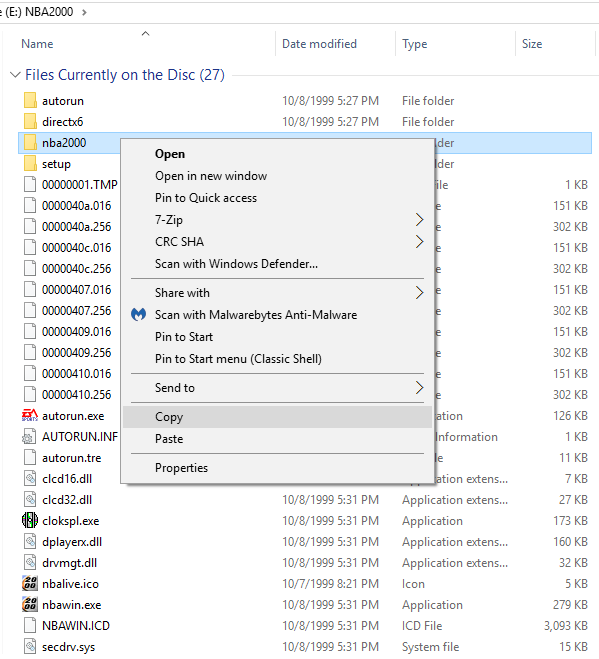
Task: Click the autorun folder's 10/8/1999 5:27 PM date
Action: tap(330, 101)
